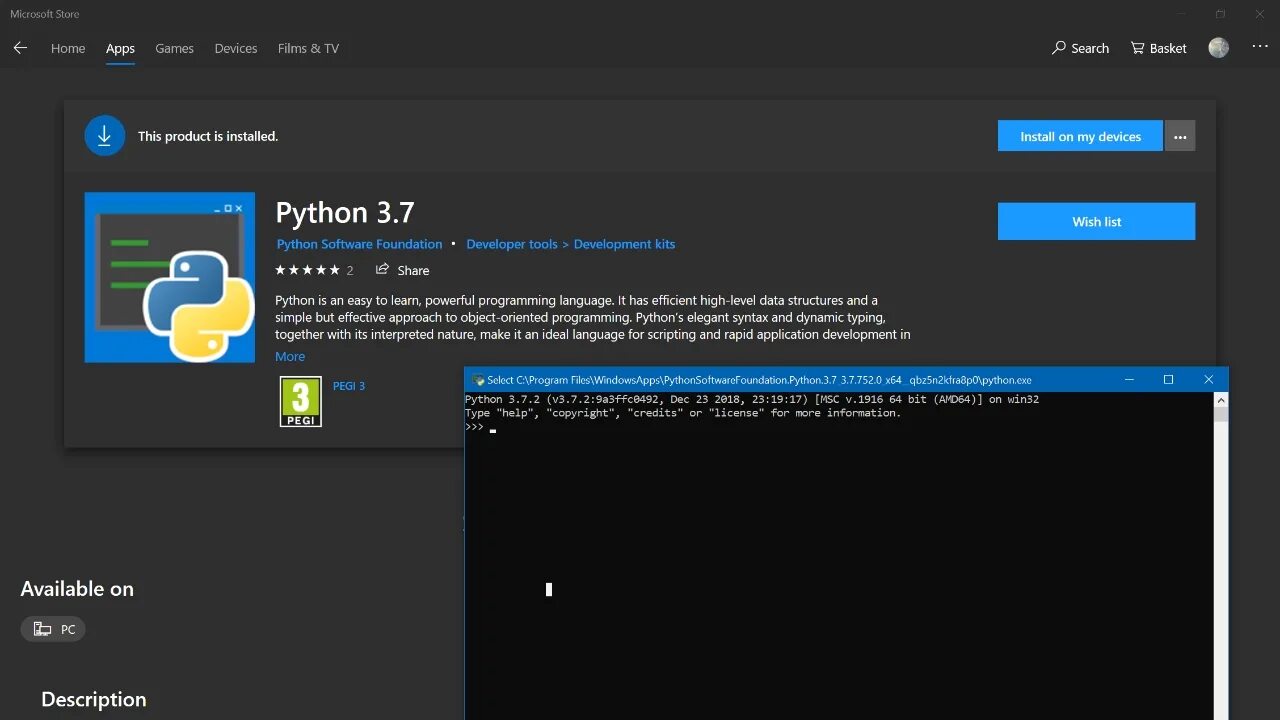This screenshot has height=720, width=1280.
Task: Click the Python console window icon
Action: tap(478, 380)
